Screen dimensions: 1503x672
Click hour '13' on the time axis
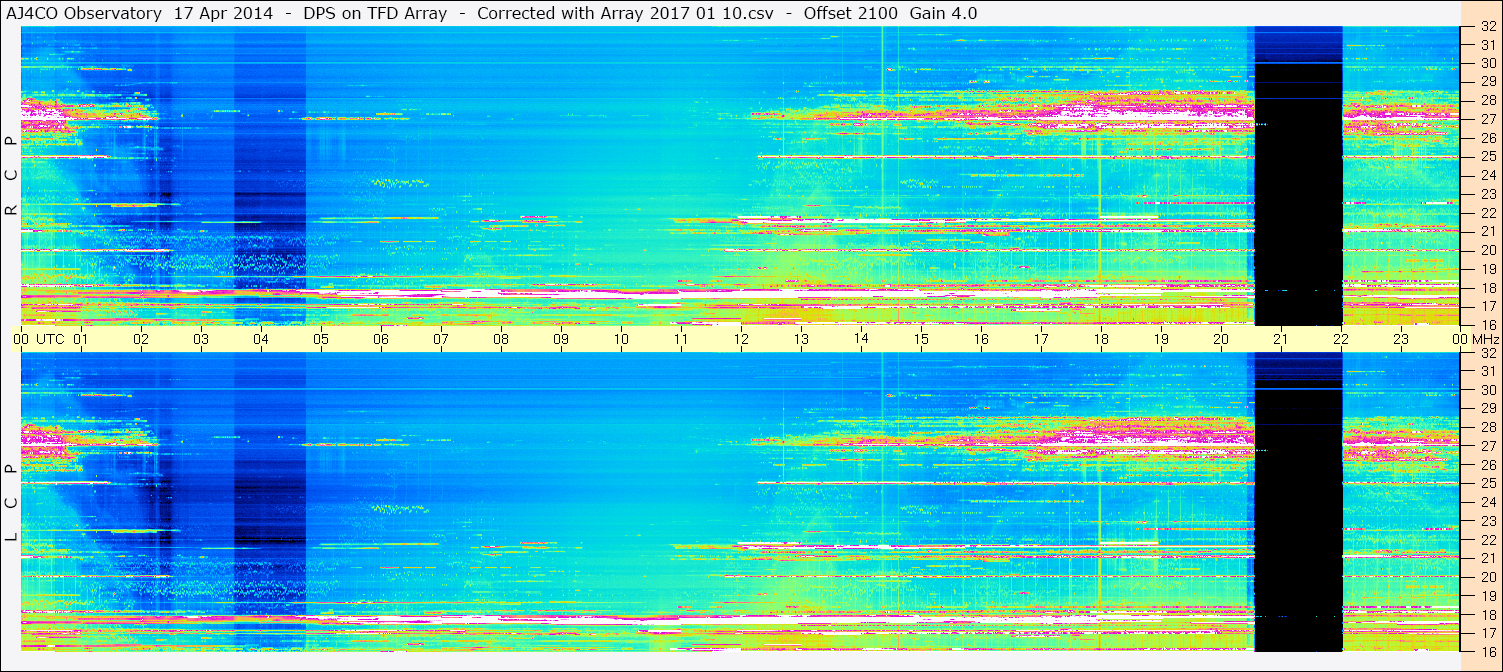tap(801, 339)
